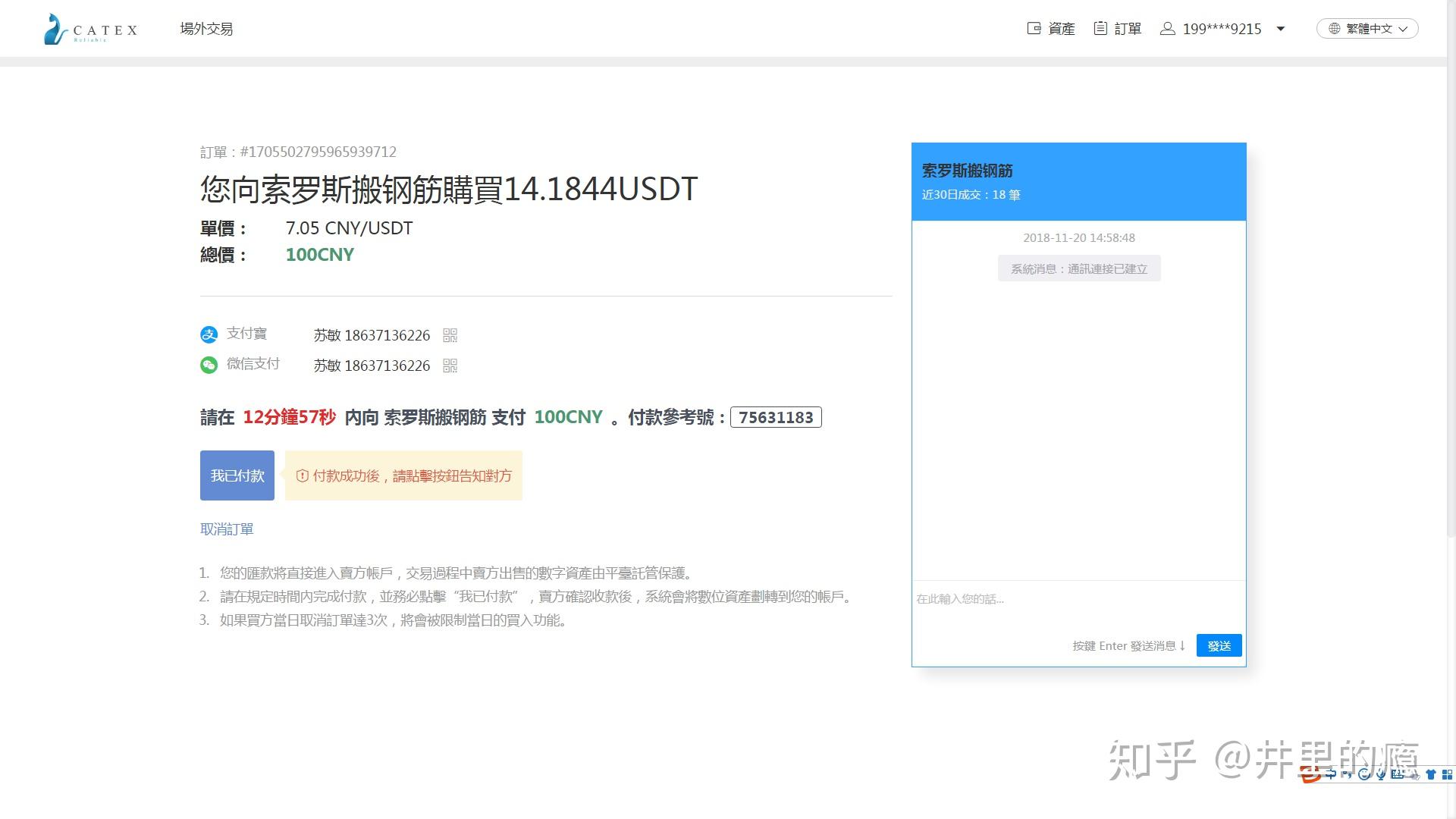Click unit price 7.05 CNY/USDT
This screenshot has width=1456, height=819.
click(x=349, y=228)
